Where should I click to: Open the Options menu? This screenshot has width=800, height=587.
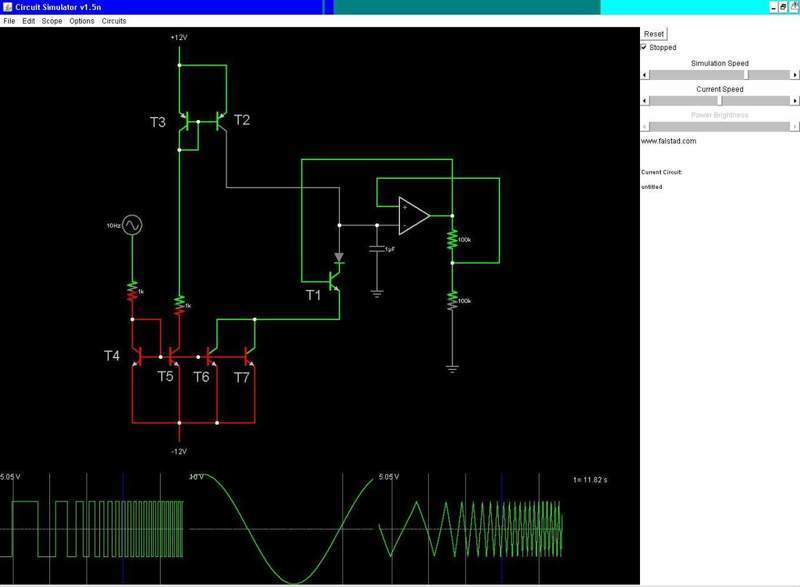coord(82,21)
